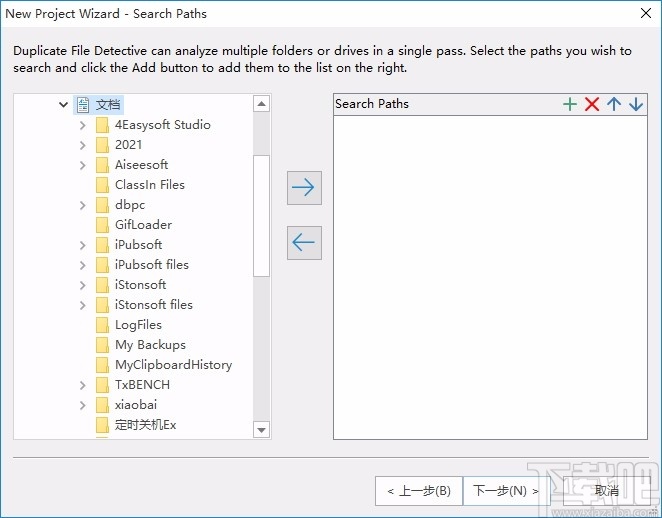662x518 pixels.
Task: Click the move path down arrow icon
Action: tap(636, 104)
